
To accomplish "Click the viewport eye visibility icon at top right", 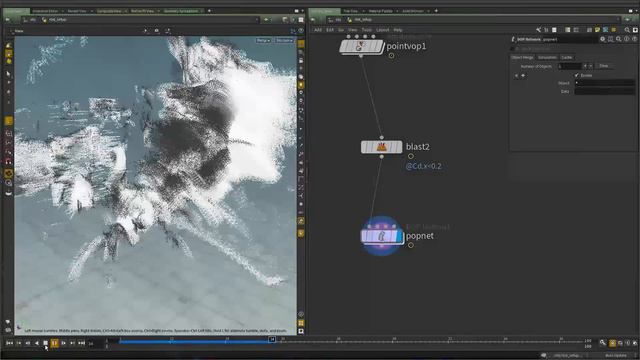I will pyautogui.click(x=301, y=31).
